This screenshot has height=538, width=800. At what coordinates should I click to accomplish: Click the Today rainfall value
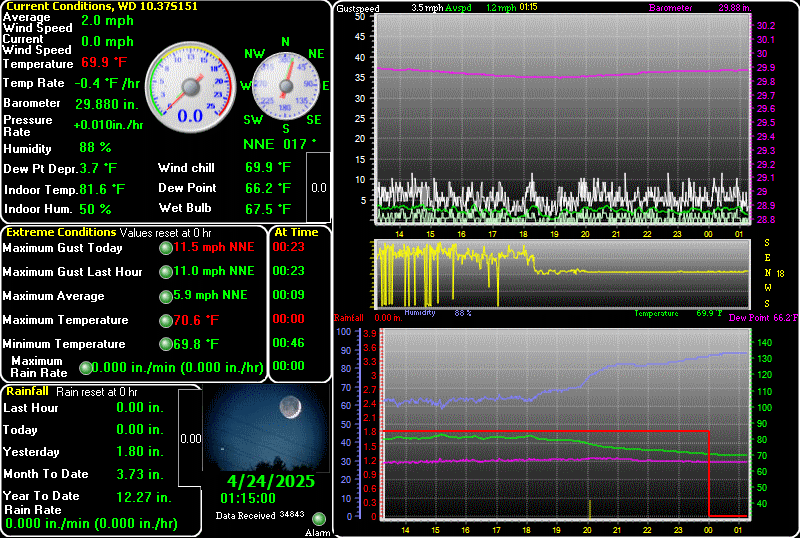tap(140, 429)
